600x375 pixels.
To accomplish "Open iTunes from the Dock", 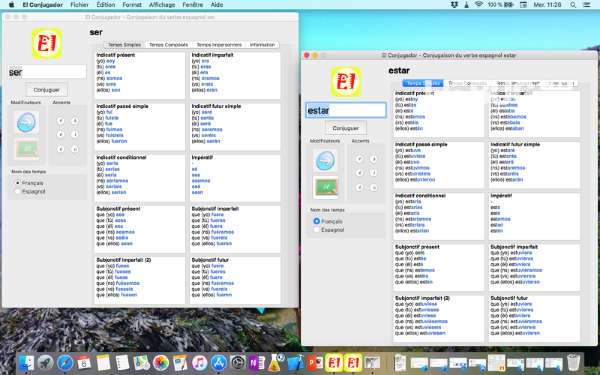I will (x=199, y=363).
